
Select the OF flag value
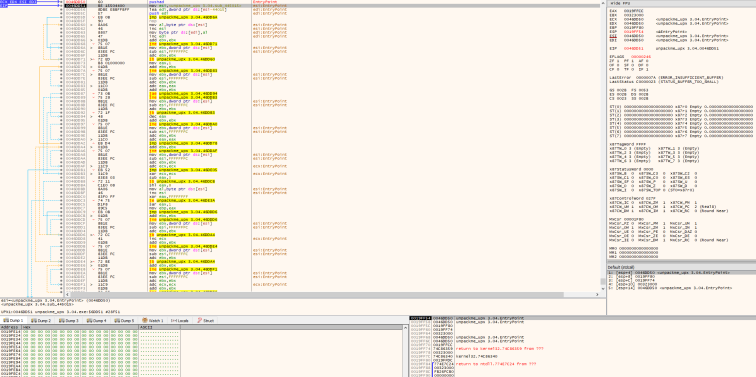pos(617,64)
